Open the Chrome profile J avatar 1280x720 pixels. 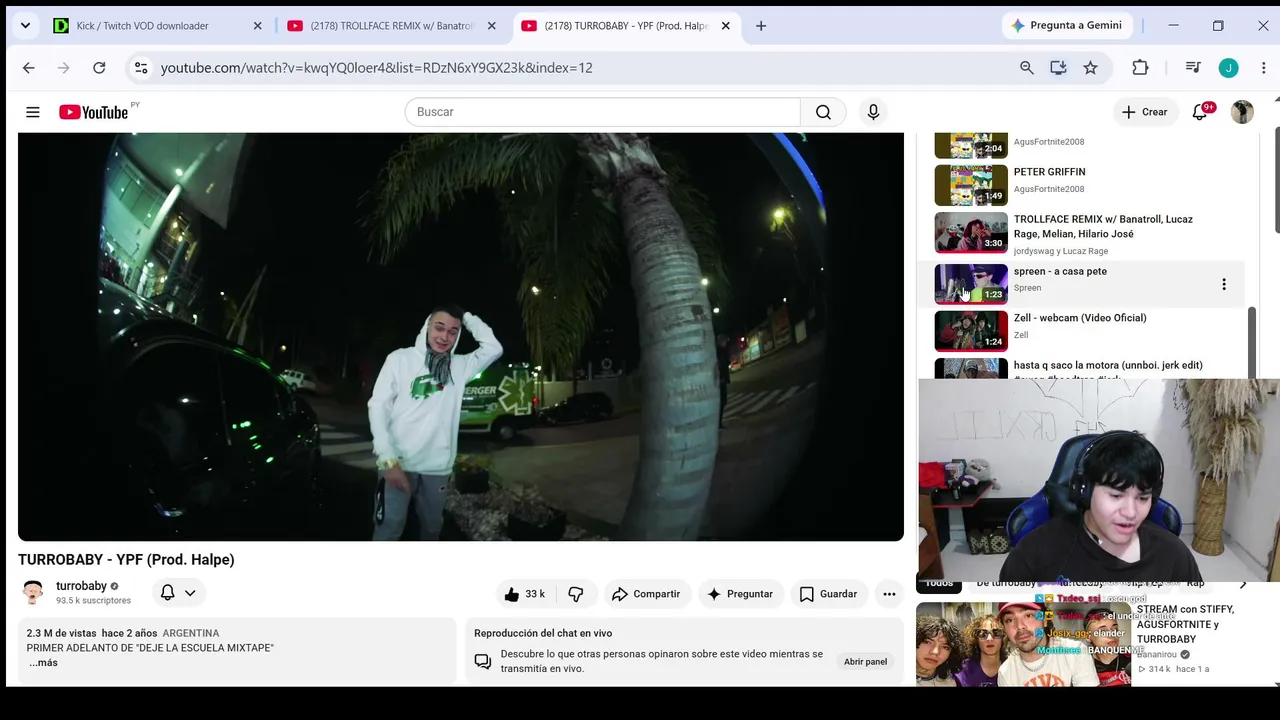click(x=1228, y=68)
